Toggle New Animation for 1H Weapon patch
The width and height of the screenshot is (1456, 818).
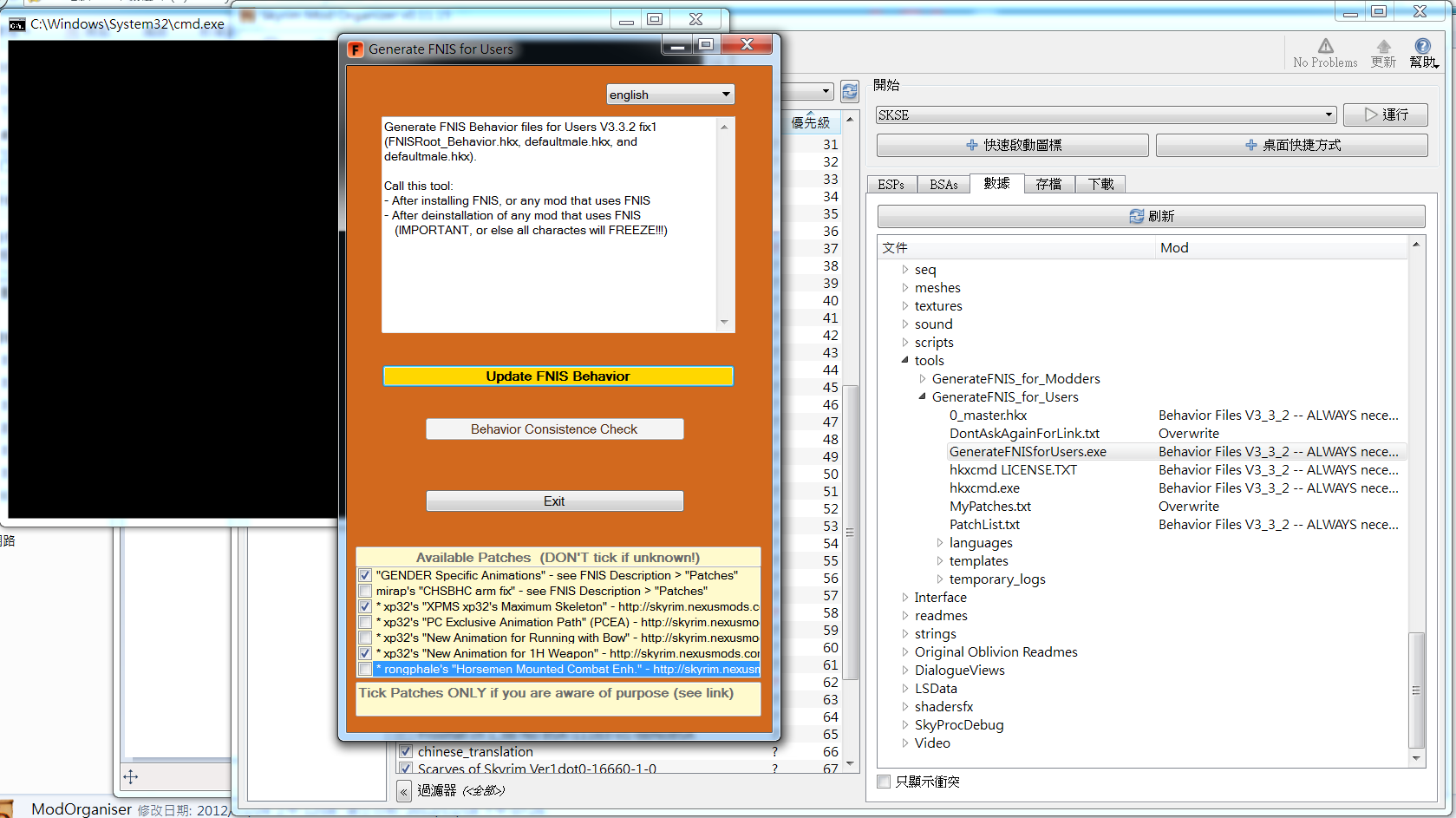[365, 653]
